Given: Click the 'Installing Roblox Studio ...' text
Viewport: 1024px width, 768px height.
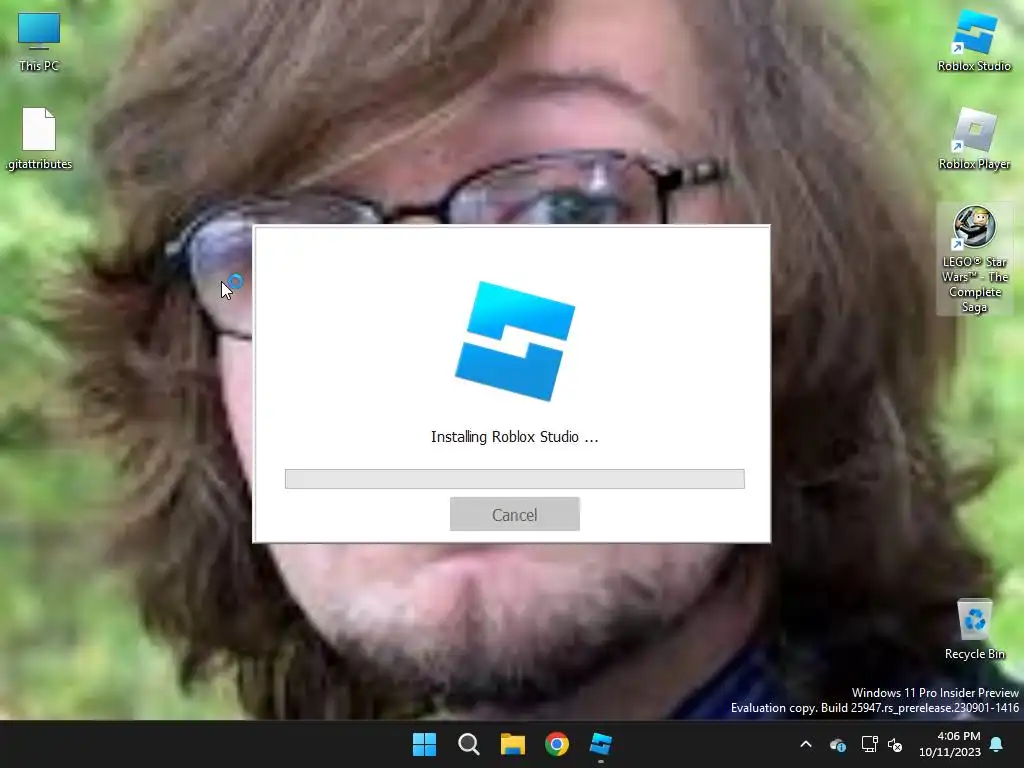Looking at the screenshot, I should coord(515,437).
